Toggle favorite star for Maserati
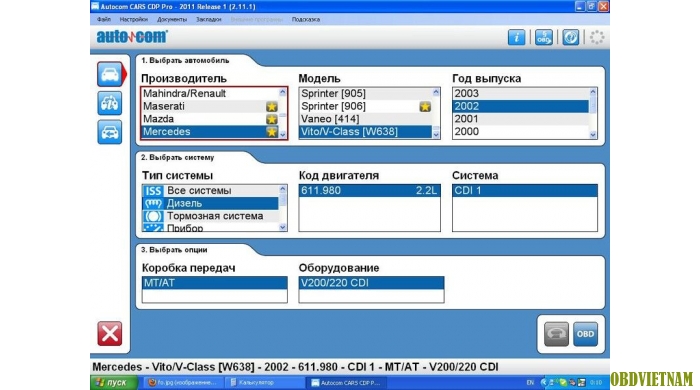The image size is (700, 390). (271, 106)
